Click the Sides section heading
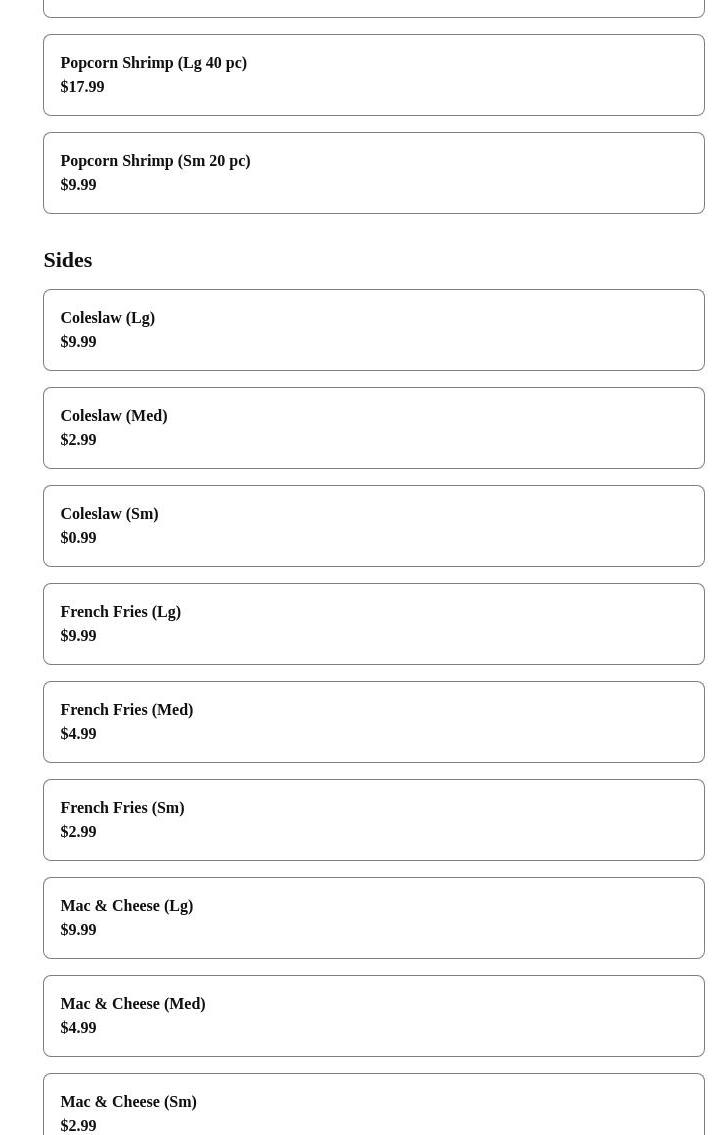The width and height of the screenshot is (728, 1135). tap(68, 260)
